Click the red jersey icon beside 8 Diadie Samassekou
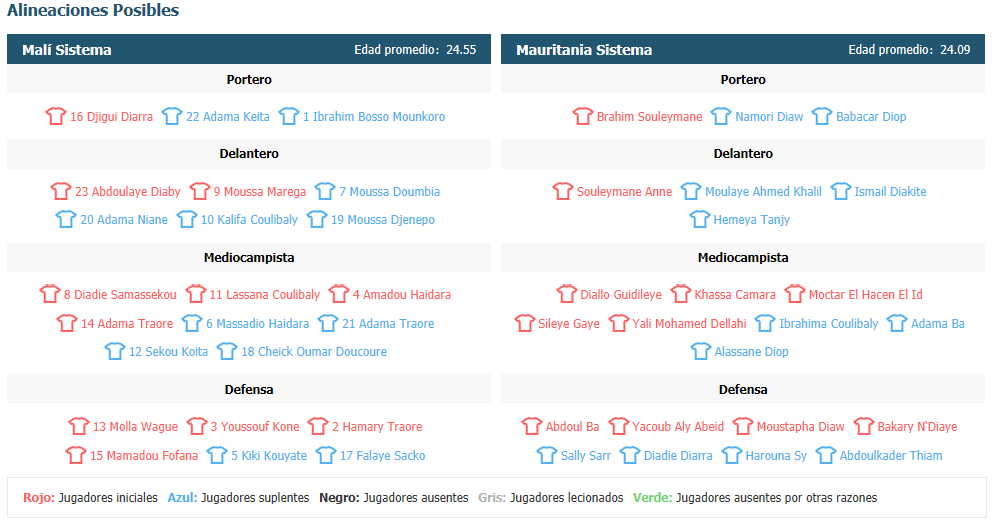Viewport: 993px width, 522px height. click(49, 294)
